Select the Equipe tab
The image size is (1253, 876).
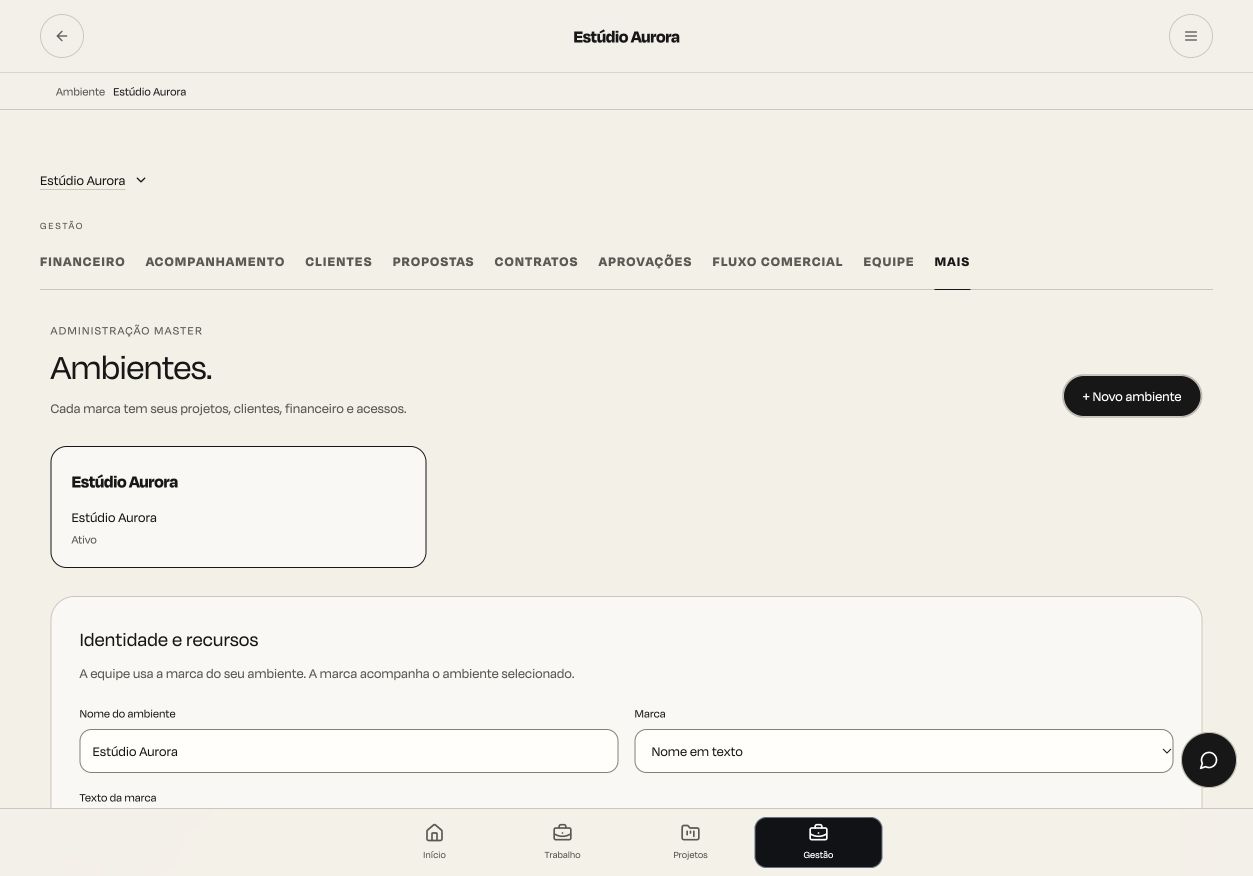point(888,262)
